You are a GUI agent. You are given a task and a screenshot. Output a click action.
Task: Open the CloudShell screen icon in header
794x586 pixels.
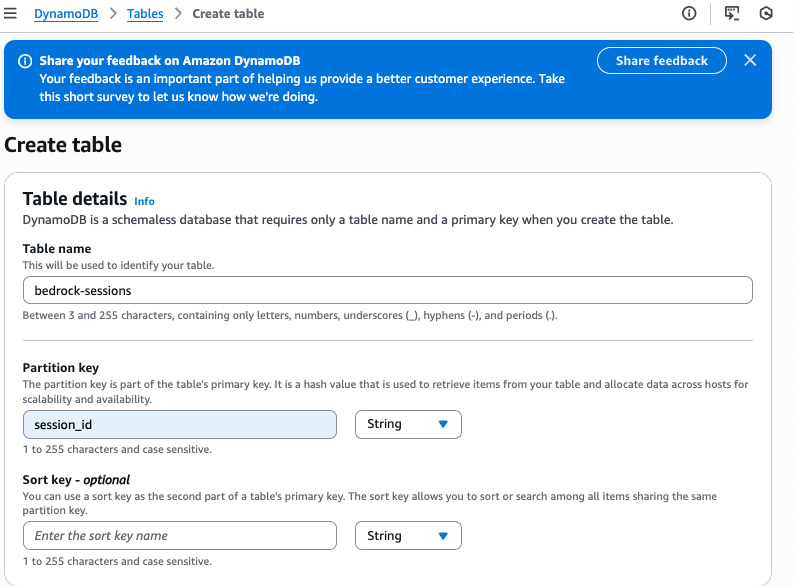point(732,13)
